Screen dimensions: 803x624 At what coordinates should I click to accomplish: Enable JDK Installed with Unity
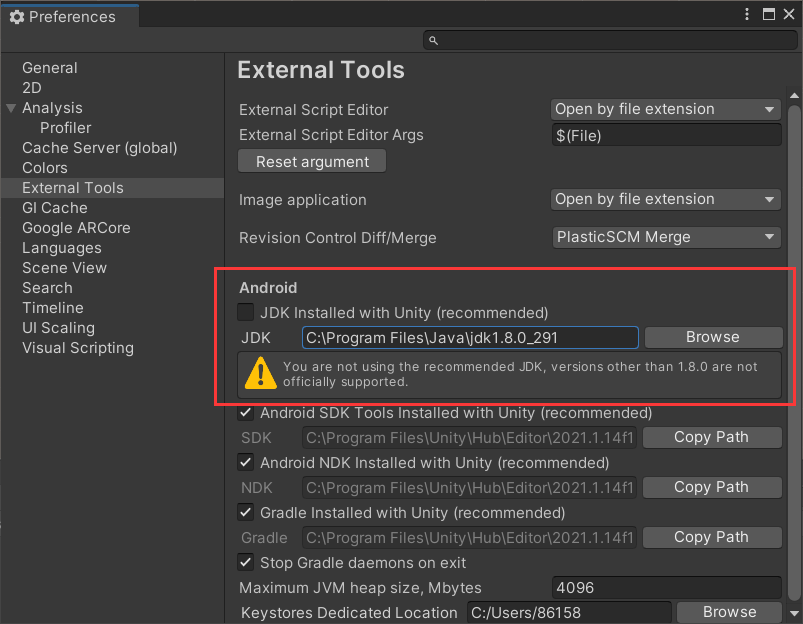tap(245, 312)
